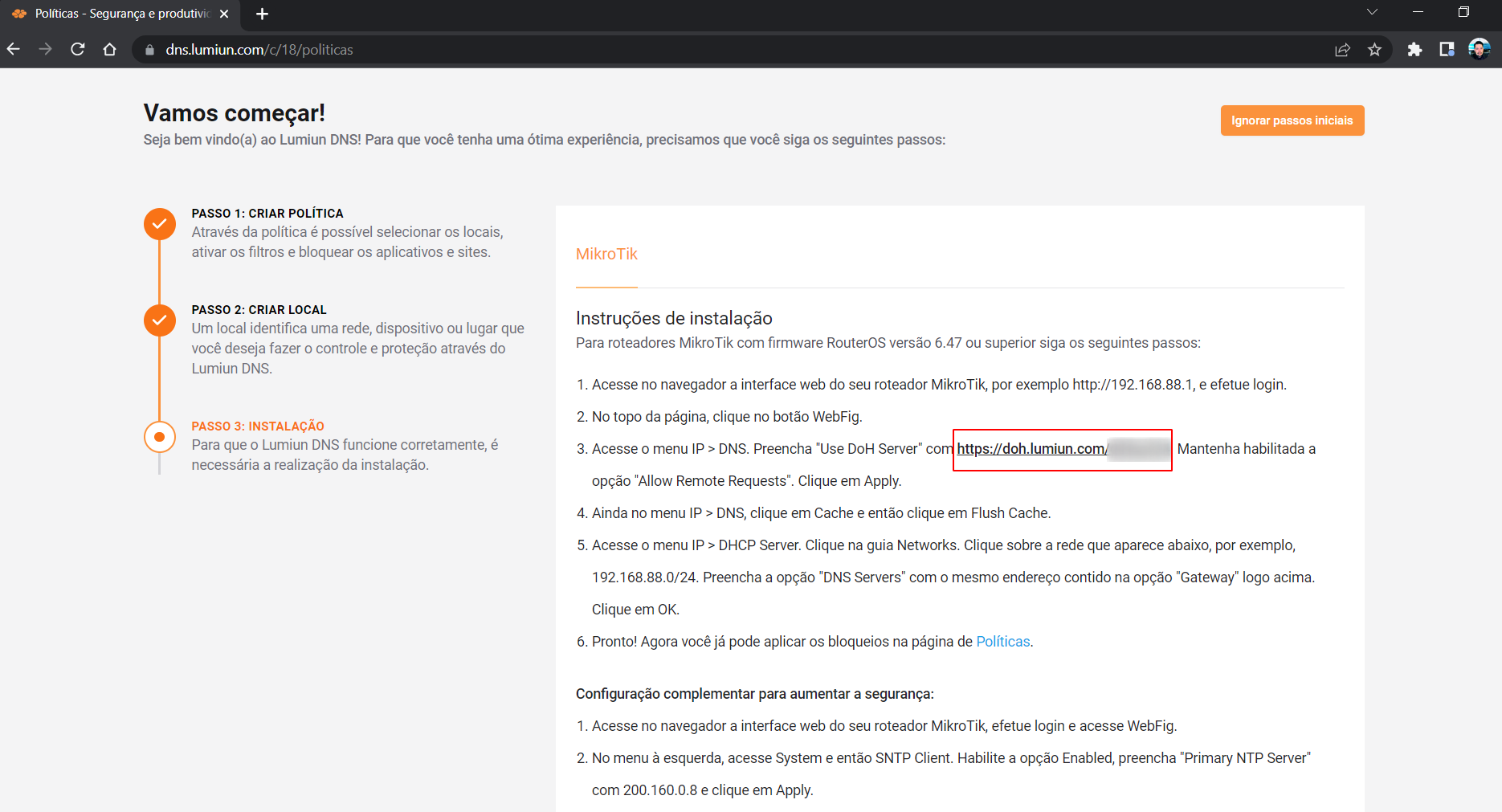
Task: Open the browser side panel
Action: (1447, 50)
